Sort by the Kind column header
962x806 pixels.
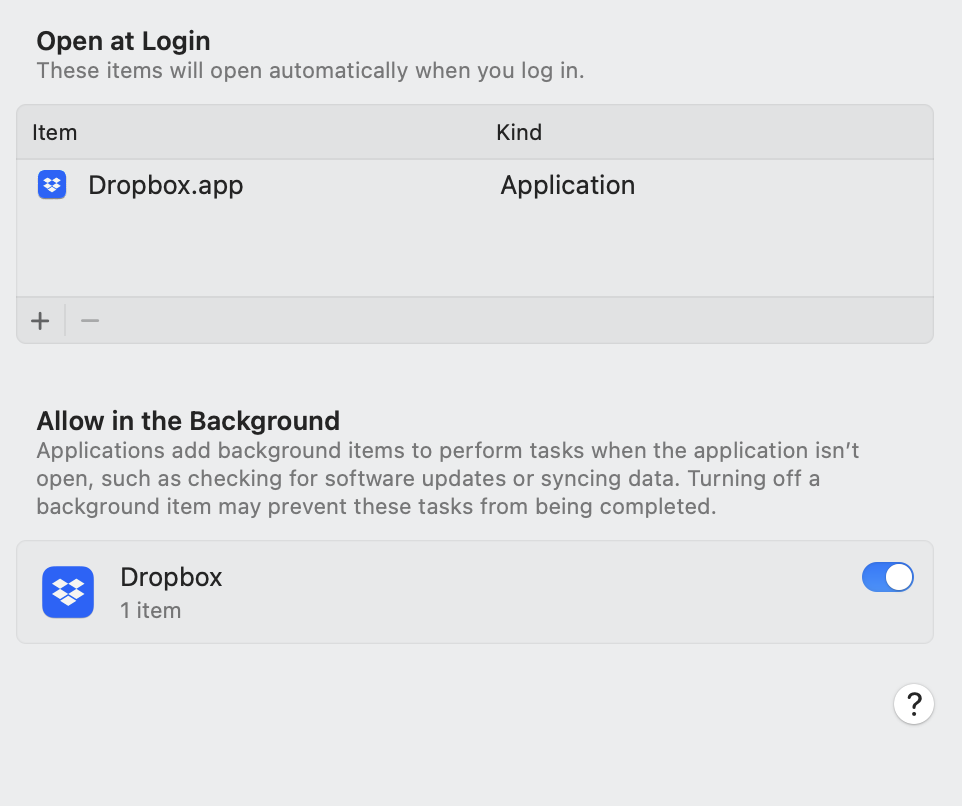[x=519, y=133]
